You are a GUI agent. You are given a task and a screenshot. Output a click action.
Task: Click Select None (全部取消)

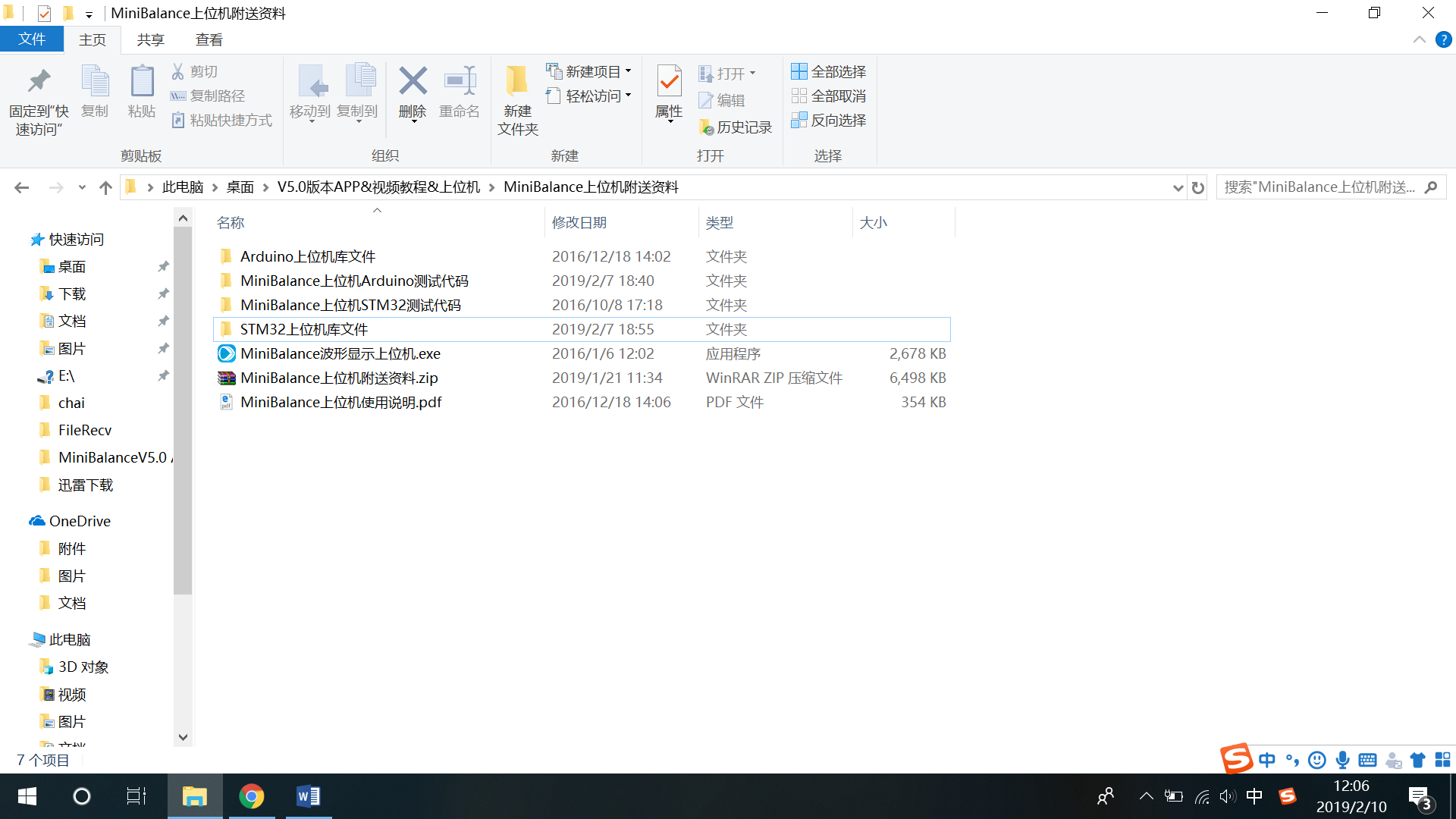829,96
